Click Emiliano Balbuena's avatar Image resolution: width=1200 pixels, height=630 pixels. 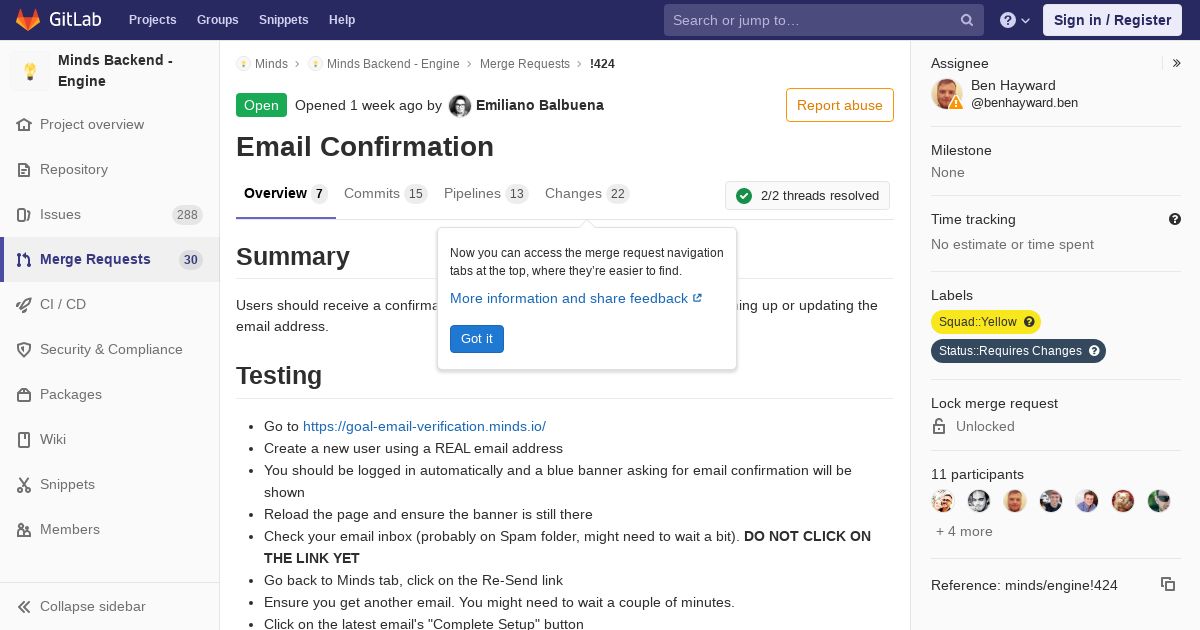460,106
